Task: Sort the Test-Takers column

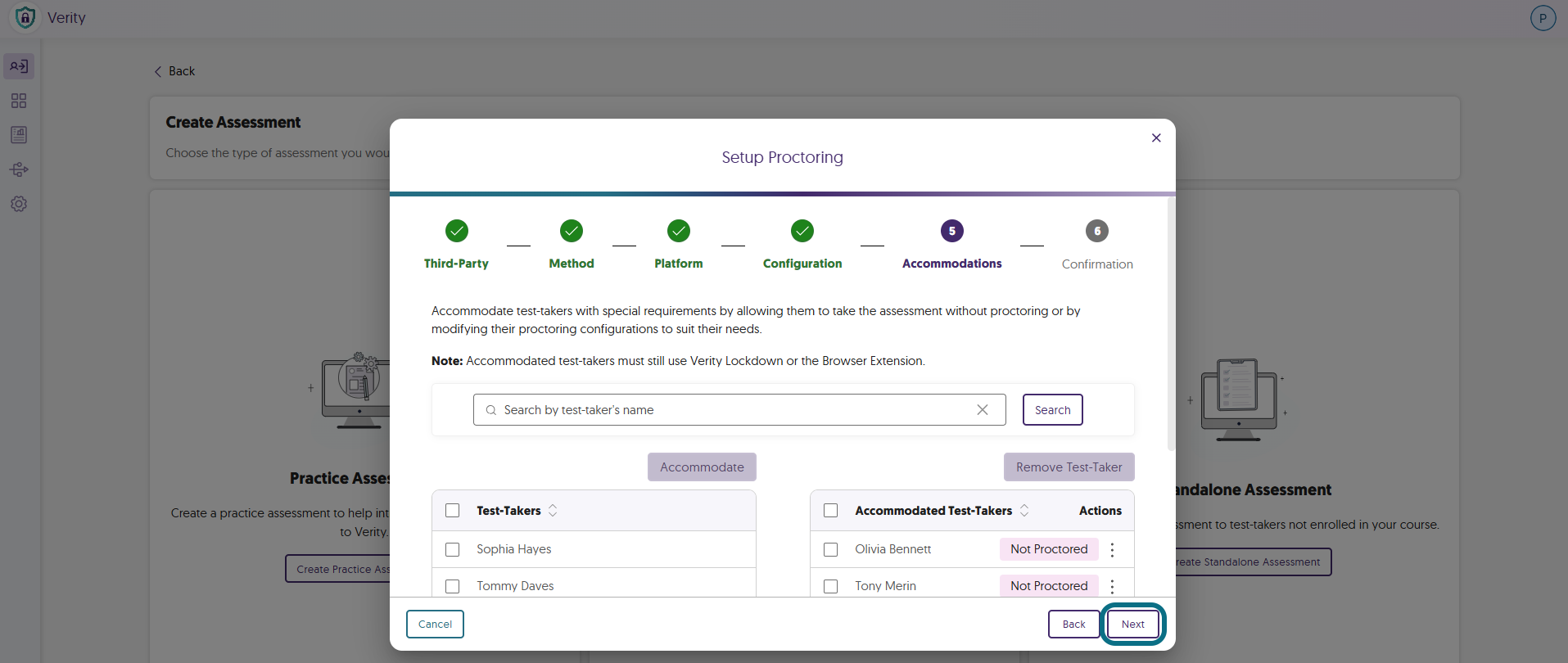Action: [553, 510]
